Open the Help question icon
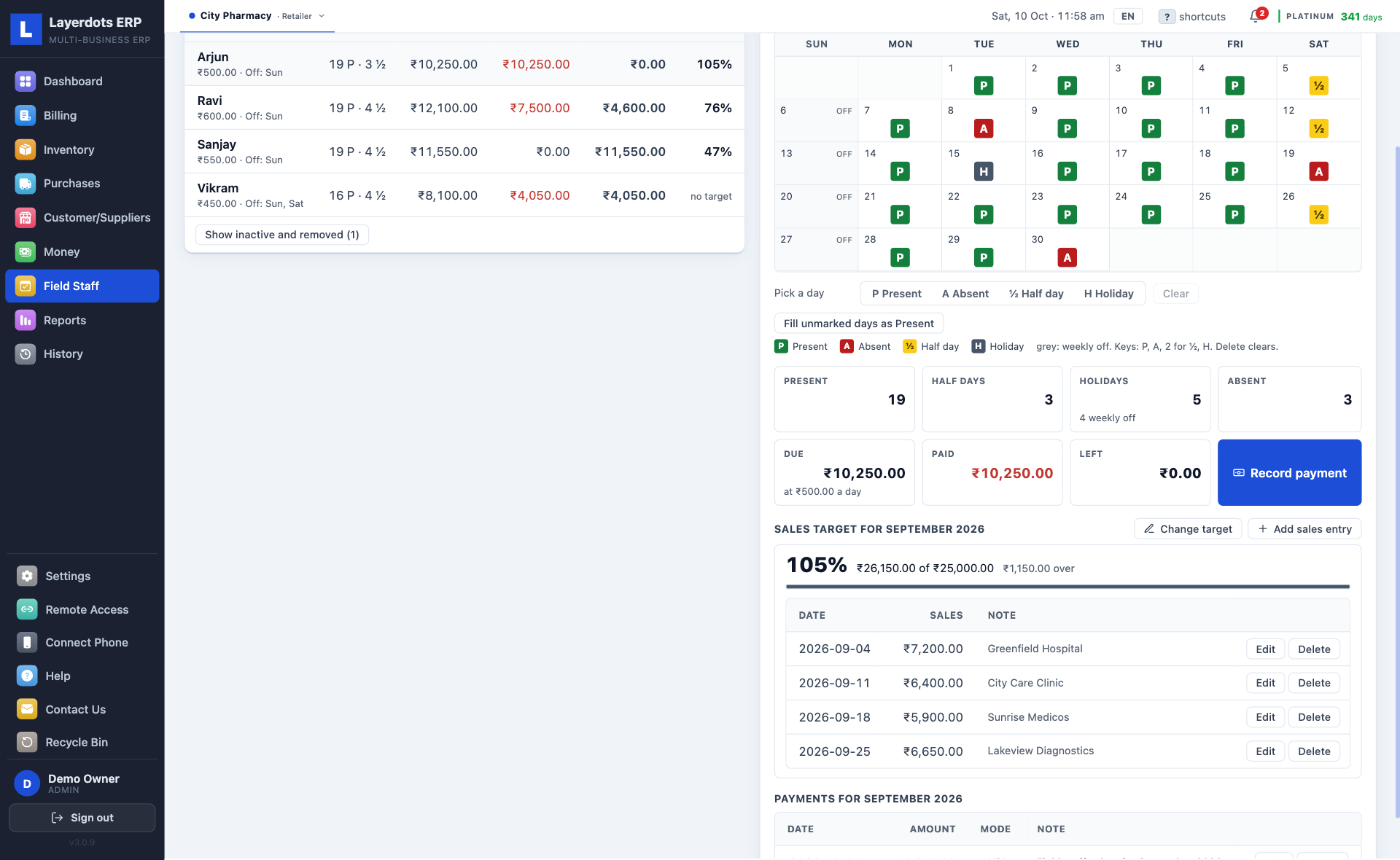The width and height of the screenshot is (1400, 860). [x=27, y=676]
